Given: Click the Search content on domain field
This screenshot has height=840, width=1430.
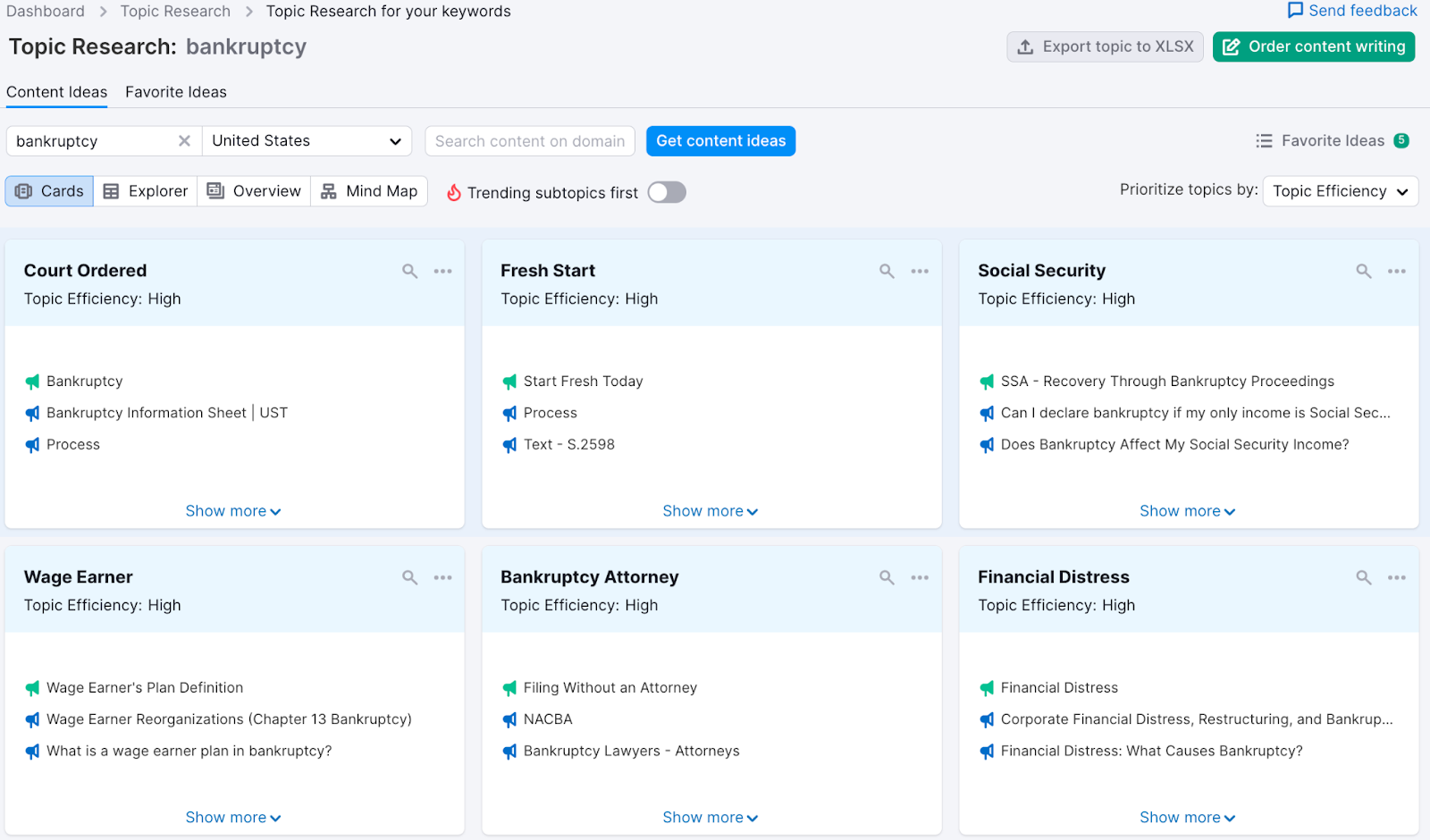Looking at the screenshot, I should [x=529, y=141].
